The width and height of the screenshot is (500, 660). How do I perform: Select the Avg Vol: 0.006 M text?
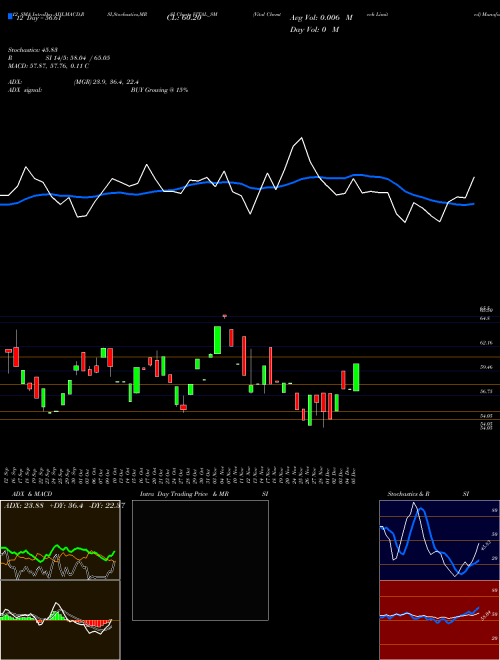pyautogui.click(x=321, y=18)
